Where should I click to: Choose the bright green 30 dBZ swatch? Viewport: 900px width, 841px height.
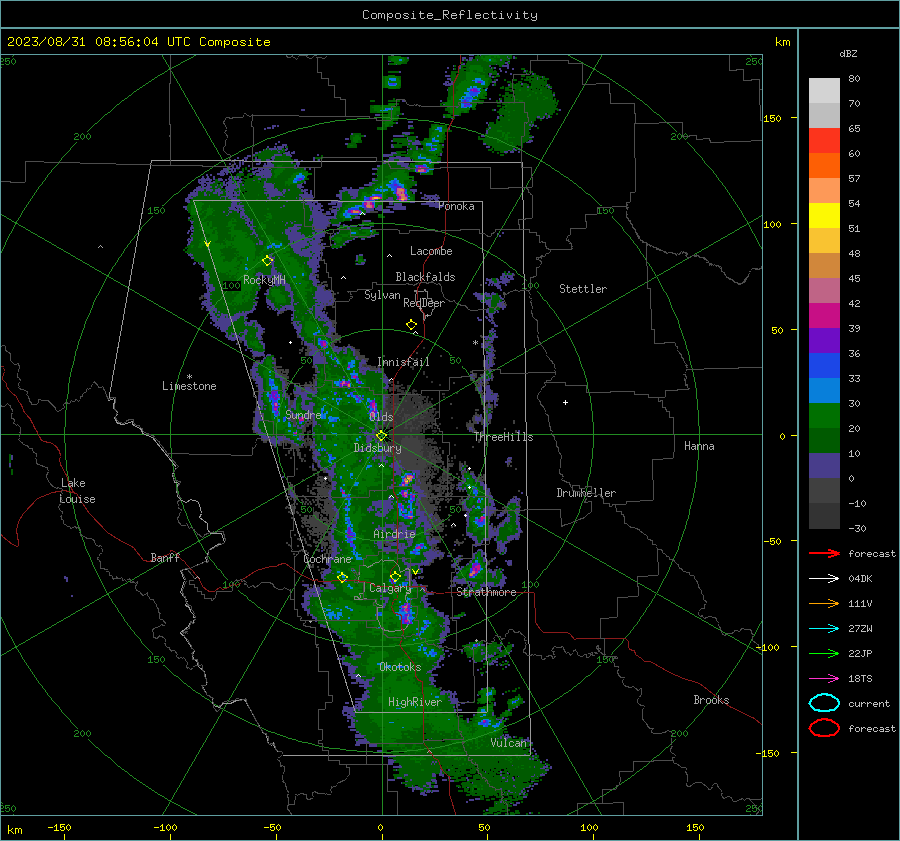tap(824, 416)
